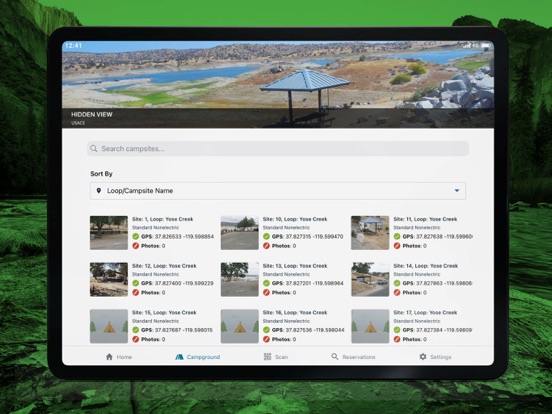Viewport: 552px width, 414px height.
Task: Open Site 11 thumbnail photo
Action: pyautogui.click(x=370, y=233)
